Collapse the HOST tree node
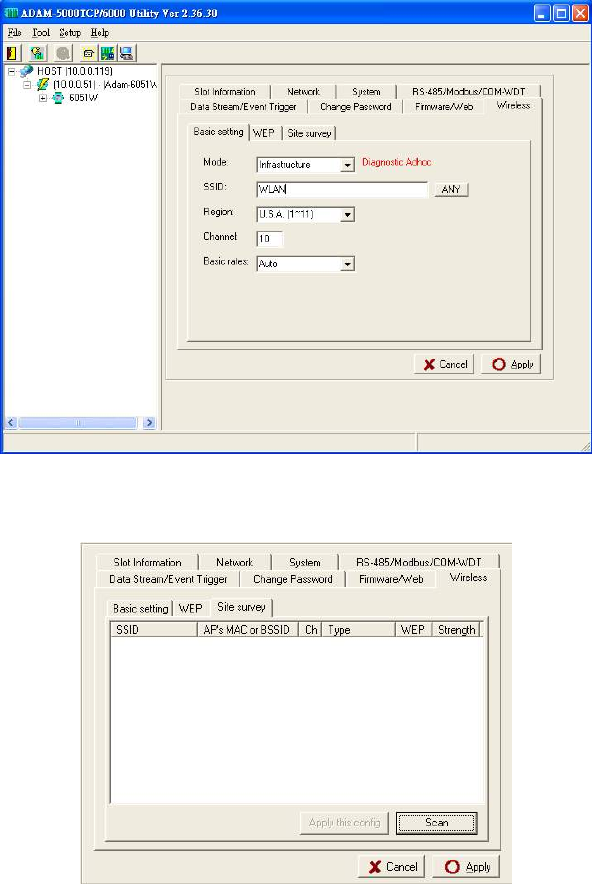Screen dimensions: 592x884 11,71
